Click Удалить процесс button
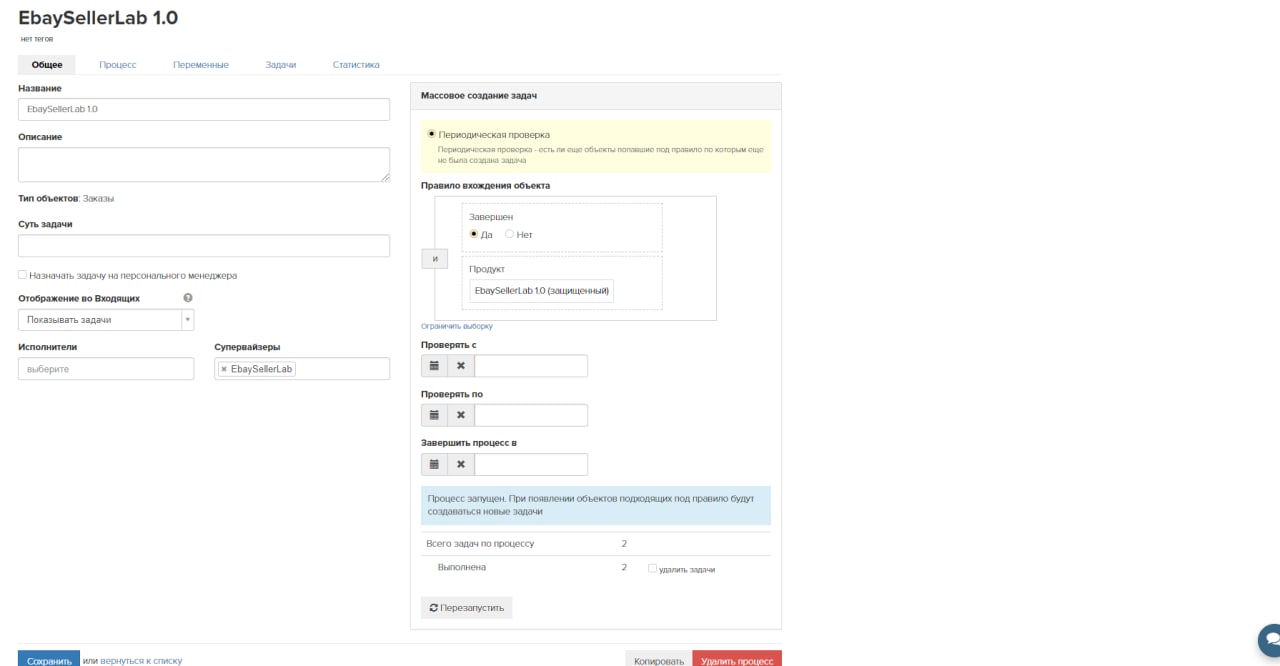The image size is (1280, 666). [737, 659]
